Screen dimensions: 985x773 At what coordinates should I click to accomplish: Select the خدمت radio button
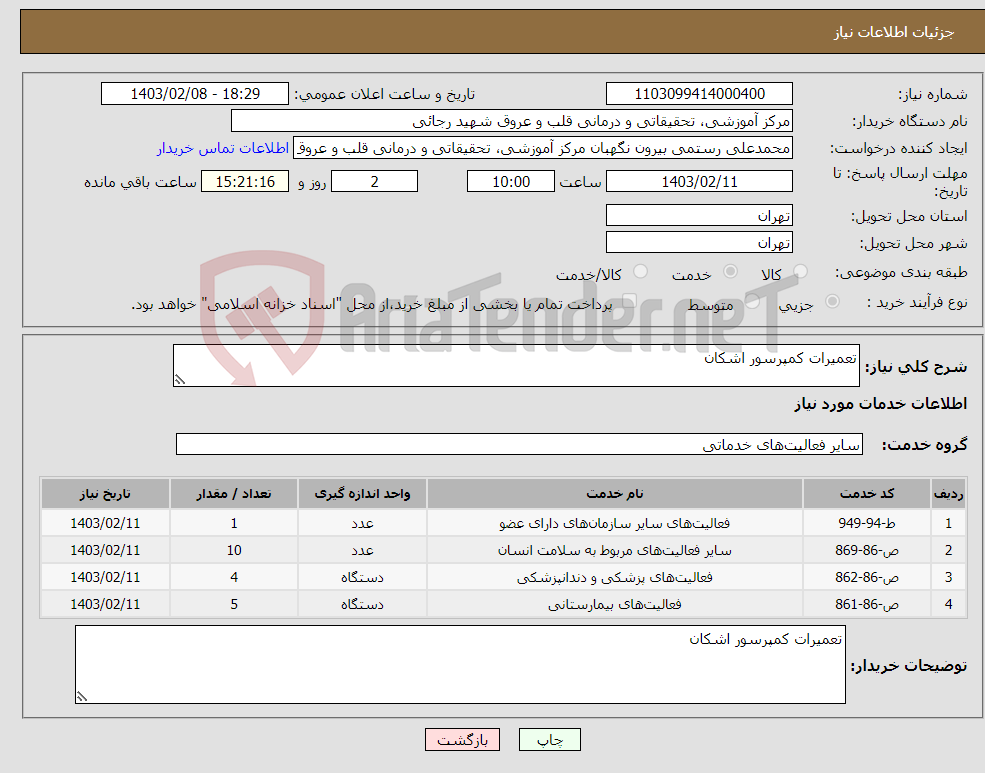click(730, 272)
